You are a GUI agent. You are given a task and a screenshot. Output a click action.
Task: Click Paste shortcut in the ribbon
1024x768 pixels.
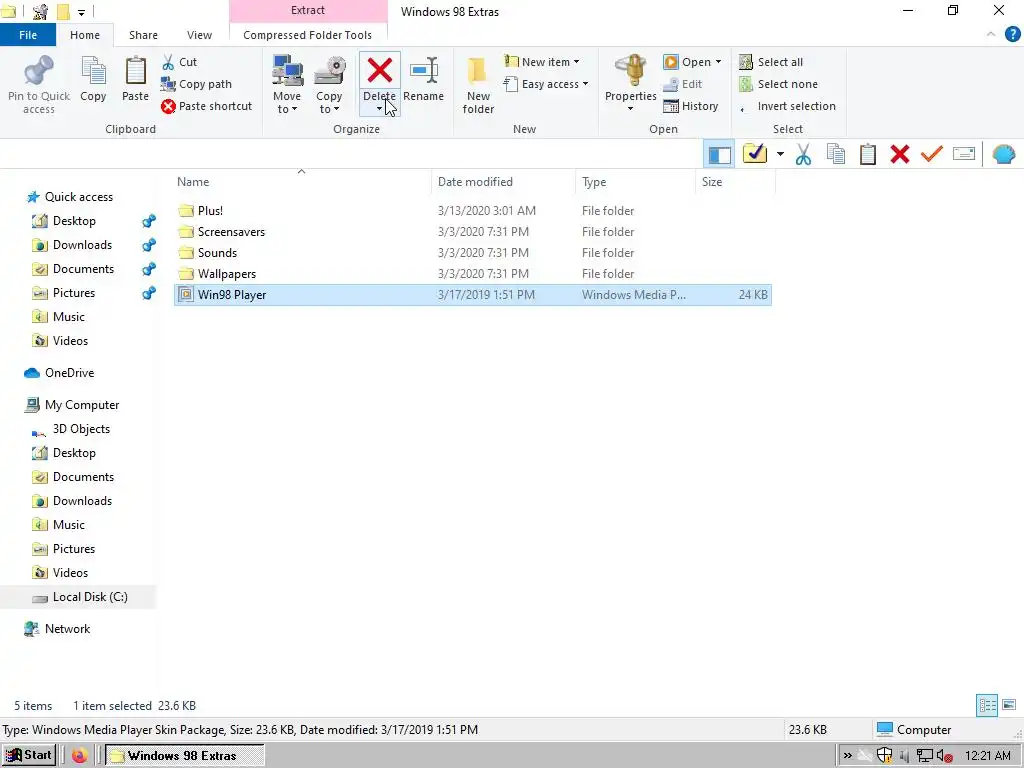(x=206, y=106)
